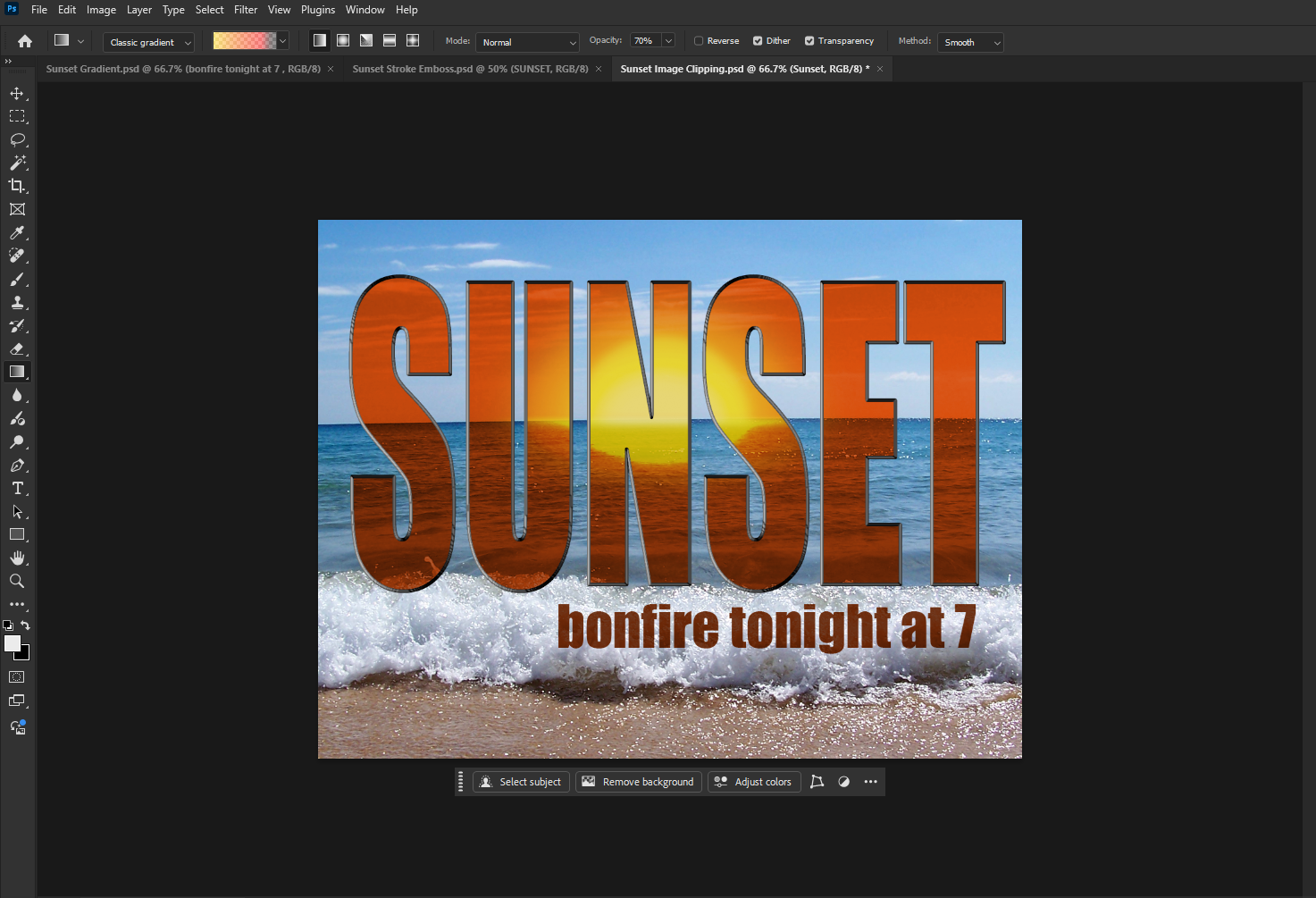Viewport: 1316px width, 898px height.
Task: Select the Crop tool
Action: (17, 186)
